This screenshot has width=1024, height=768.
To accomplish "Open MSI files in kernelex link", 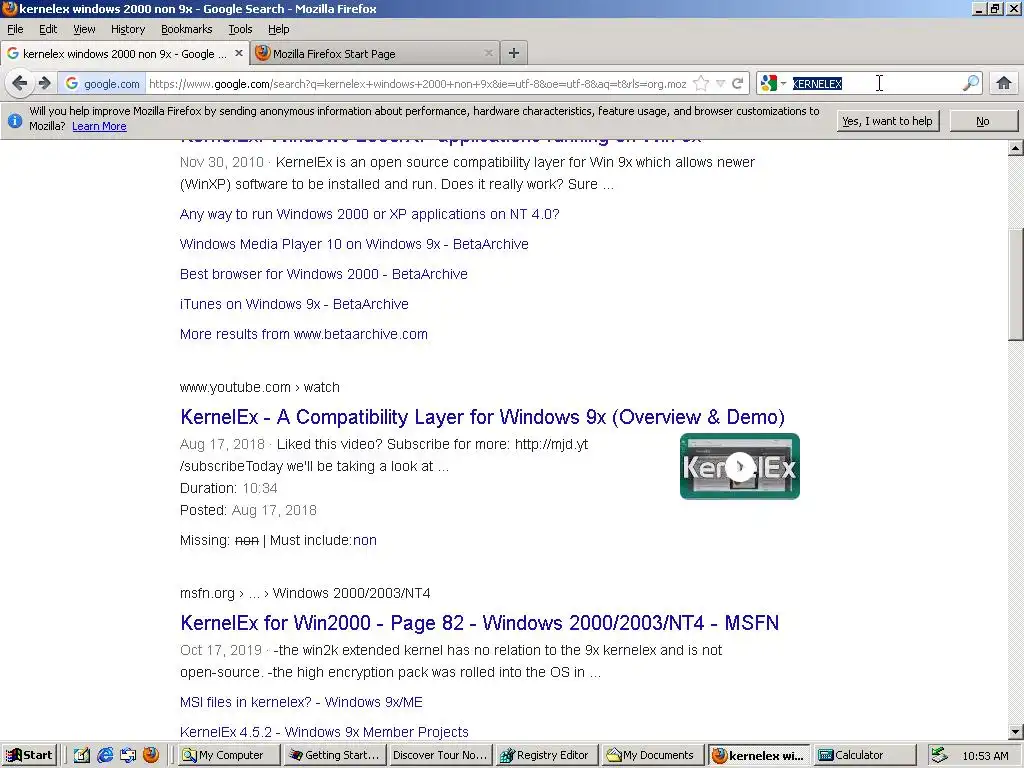I will (301, 702).
